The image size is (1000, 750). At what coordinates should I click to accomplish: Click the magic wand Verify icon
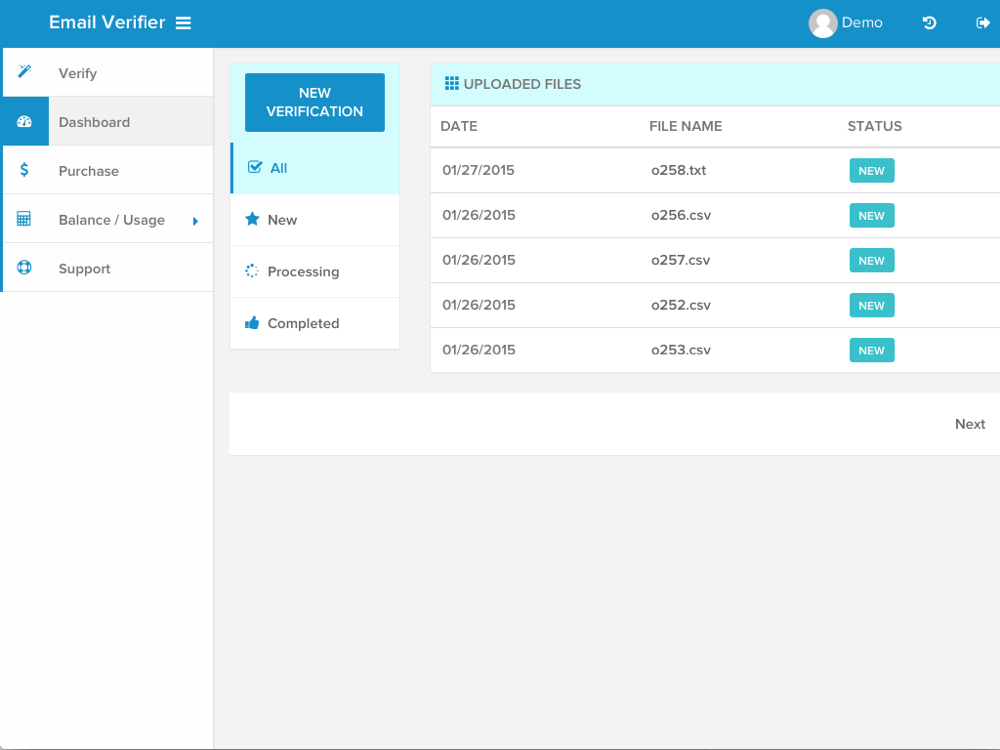24,71
